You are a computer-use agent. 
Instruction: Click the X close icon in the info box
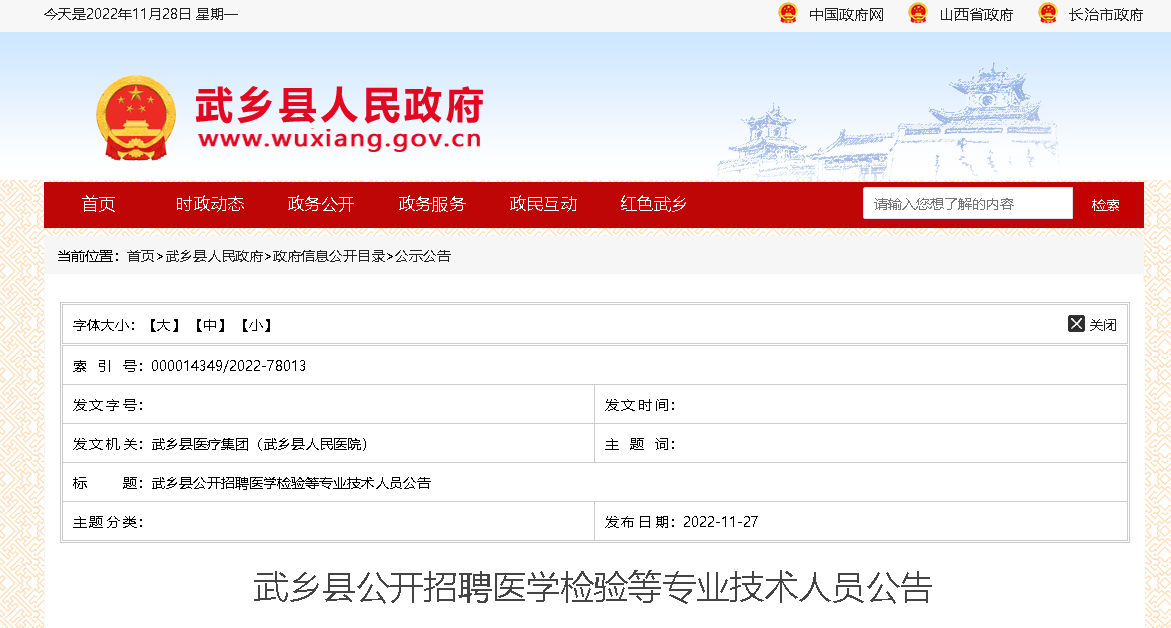[1076, 323]
